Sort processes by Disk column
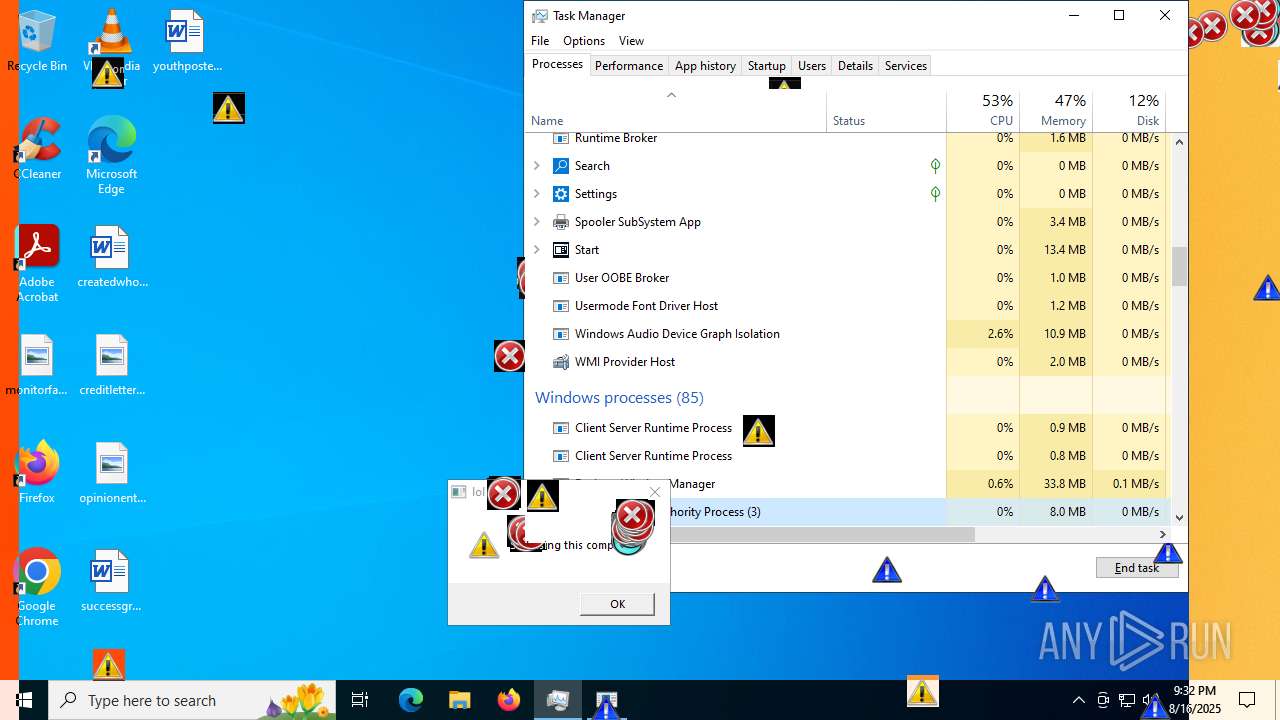 point(1129,111)
